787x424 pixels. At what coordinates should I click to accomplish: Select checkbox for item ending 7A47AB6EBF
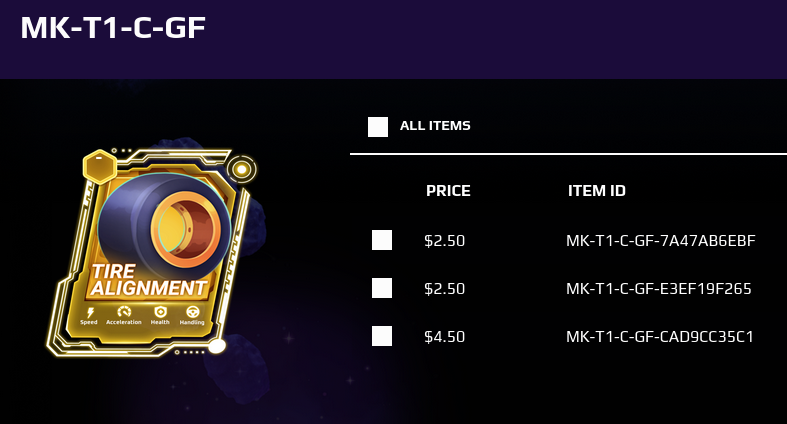[x=382, y=240]
